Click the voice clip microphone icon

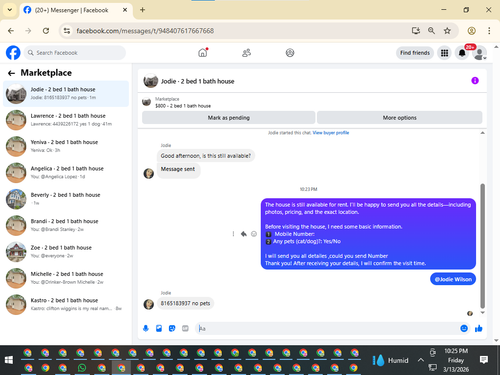146,328
